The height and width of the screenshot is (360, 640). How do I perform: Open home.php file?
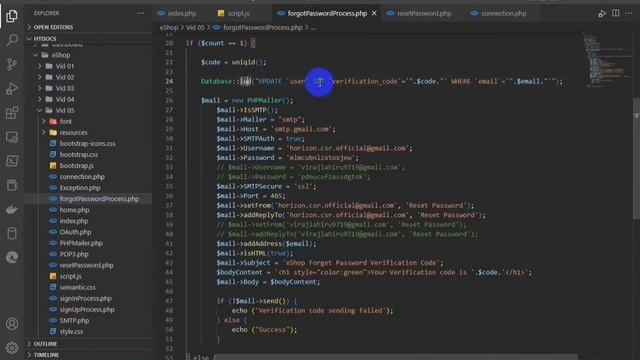click(74, 210)
